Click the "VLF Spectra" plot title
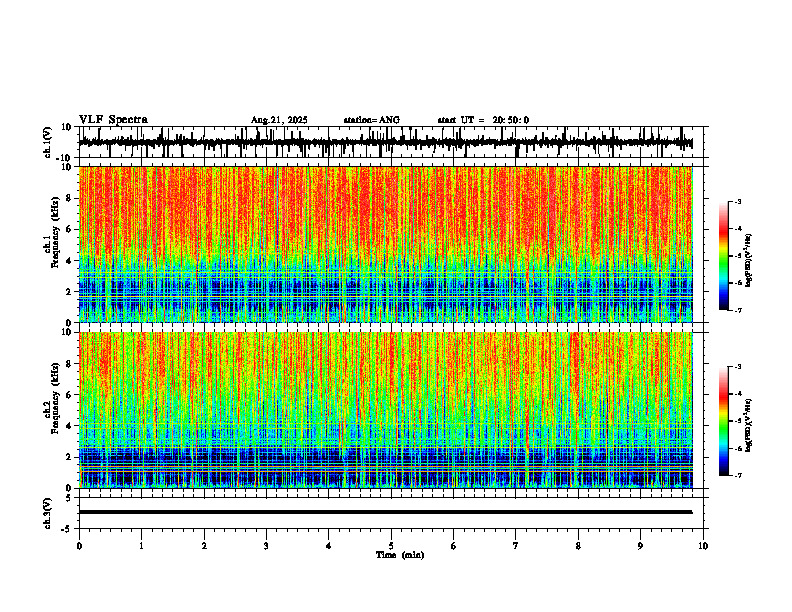The height and width of the screenshot is (612, 792). [113, 120]
